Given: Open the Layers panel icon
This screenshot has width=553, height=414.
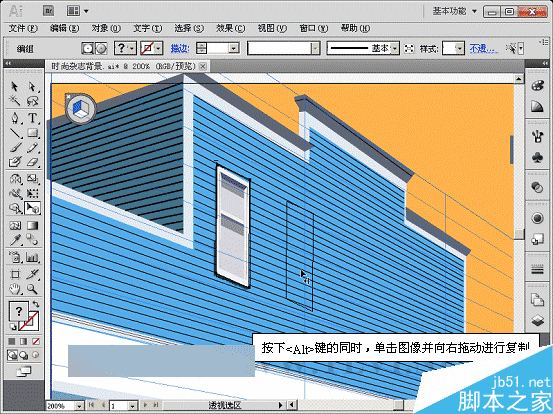Looking at the screenshot, I should [x=537, y=321].
